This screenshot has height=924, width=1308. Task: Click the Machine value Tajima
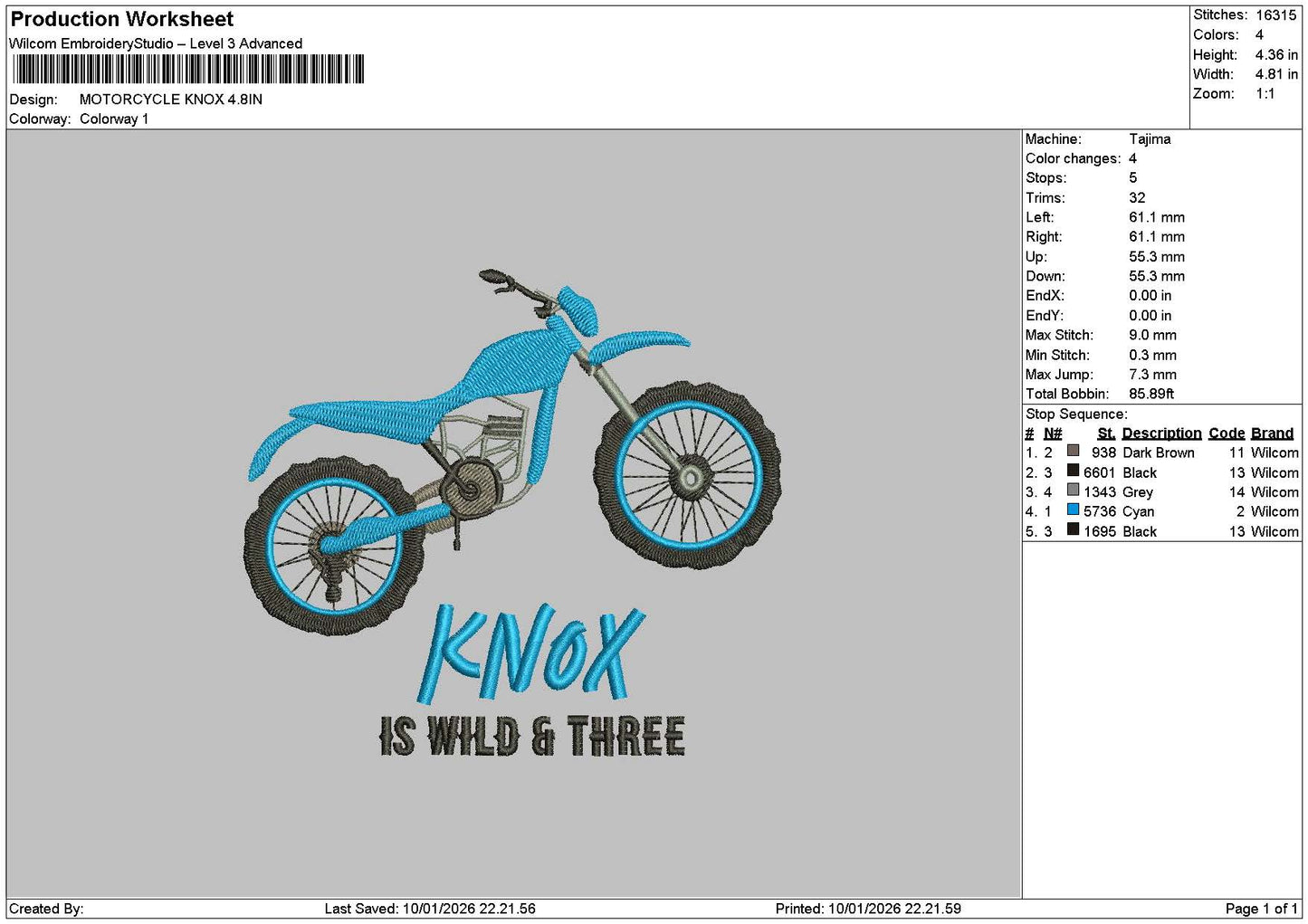(1150, 139)
